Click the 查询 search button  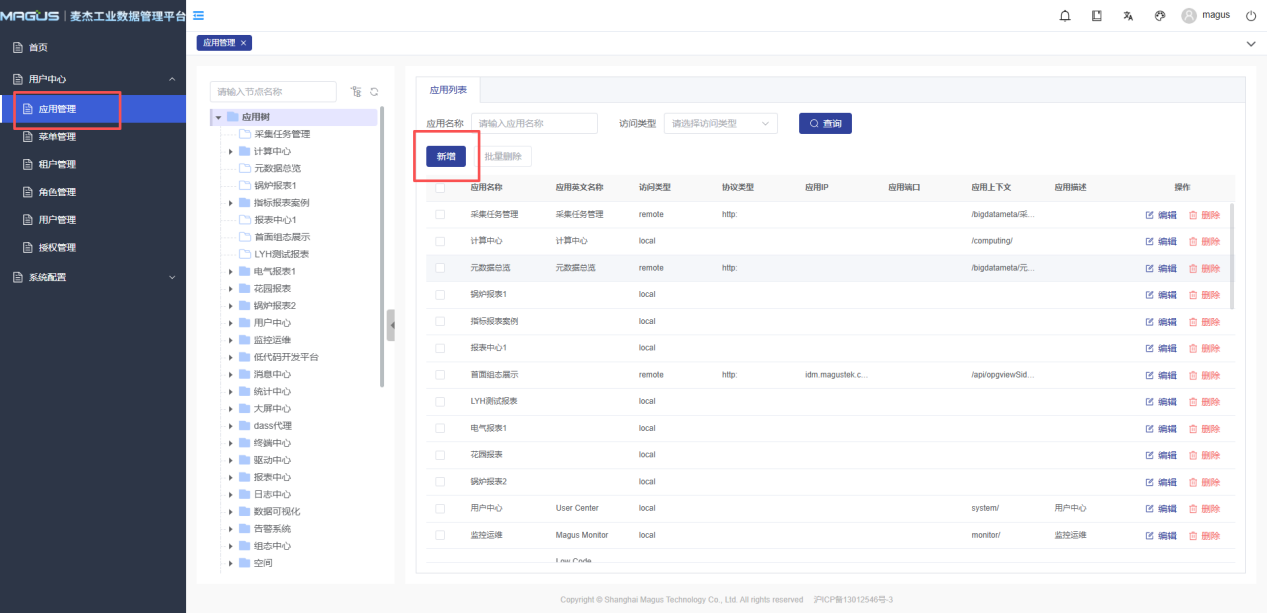[x=824, y=123]
